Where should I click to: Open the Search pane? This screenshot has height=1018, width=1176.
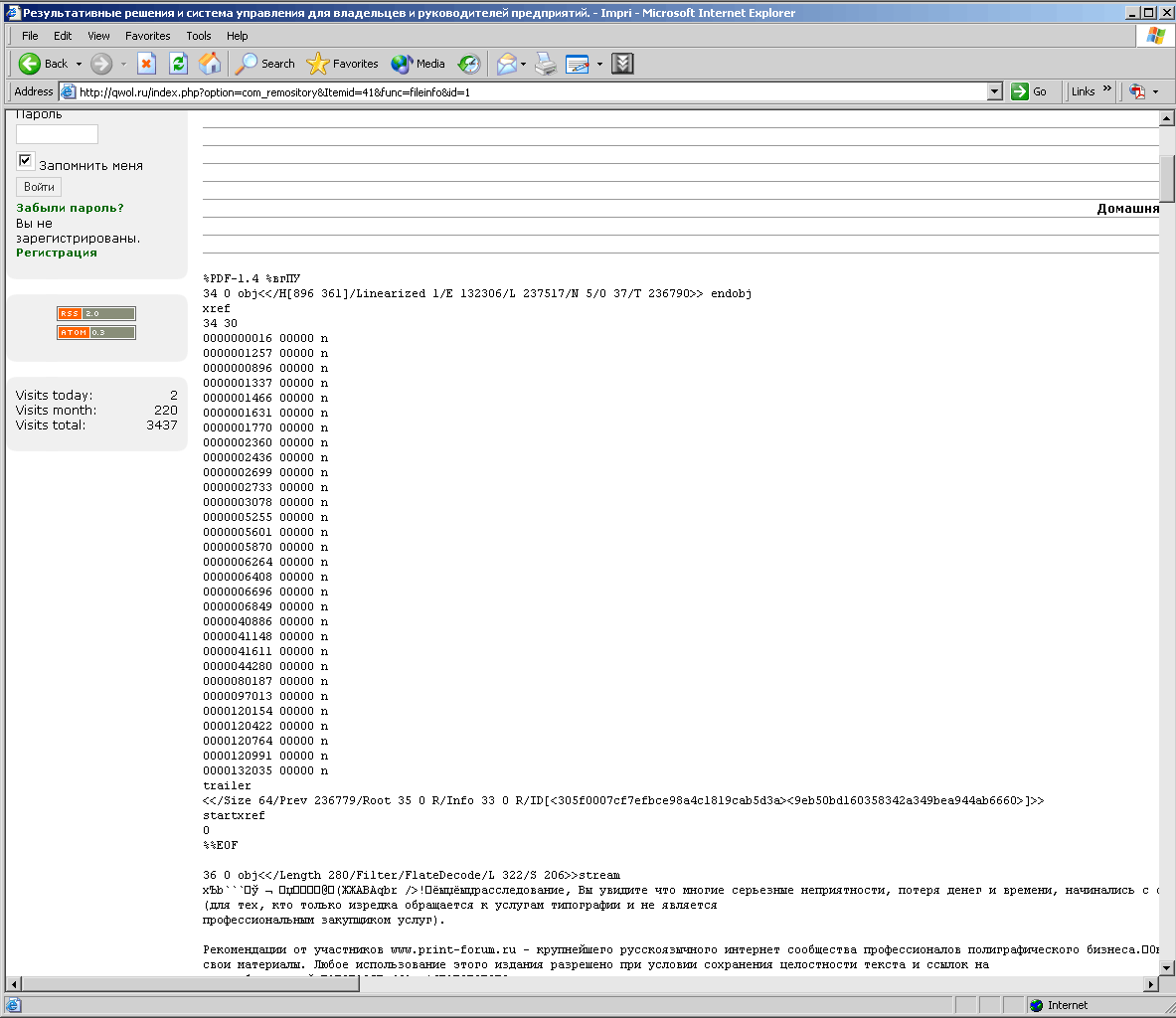[x=264, y=64]
